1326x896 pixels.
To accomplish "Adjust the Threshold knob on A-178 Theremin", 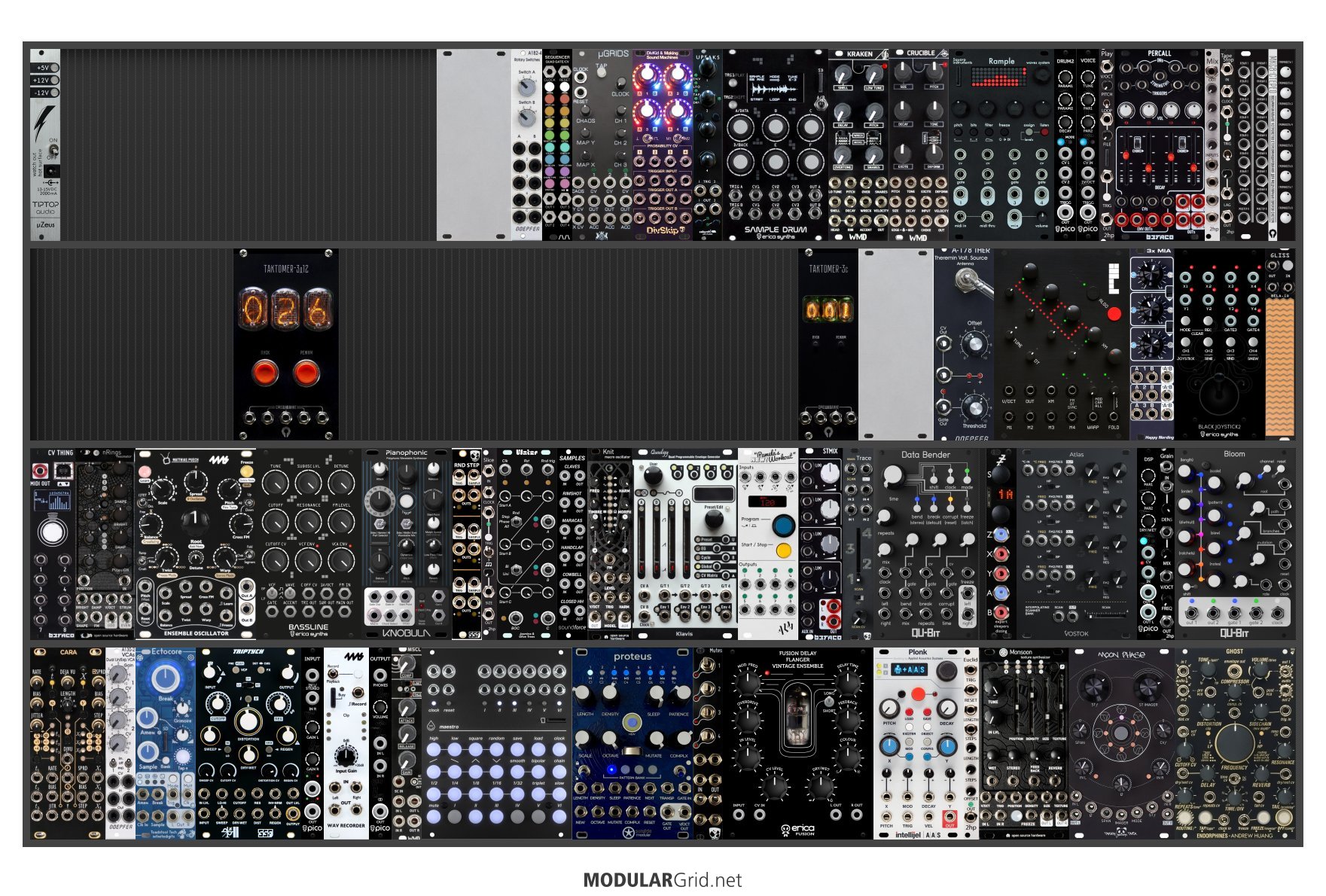I will click(x=974, y=408).
